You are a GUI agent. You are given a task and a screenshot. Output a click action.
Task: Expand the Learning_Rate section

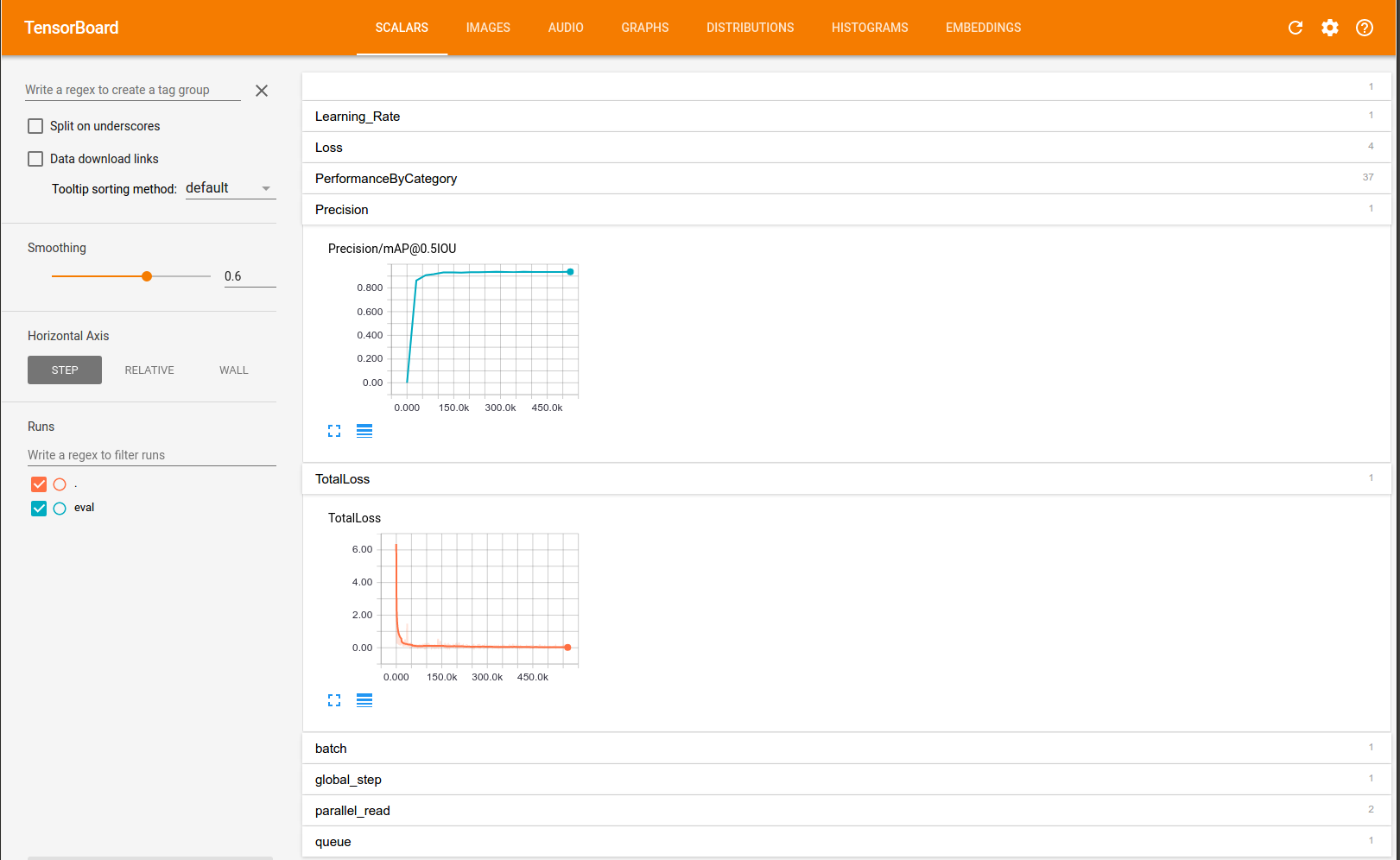pos(358,117)
